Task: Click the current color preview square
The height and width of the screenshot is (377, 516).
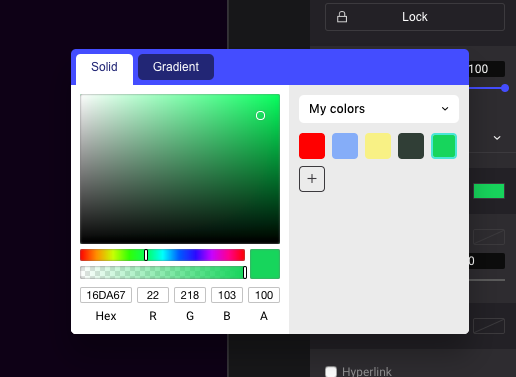Action: click(265, 264)
